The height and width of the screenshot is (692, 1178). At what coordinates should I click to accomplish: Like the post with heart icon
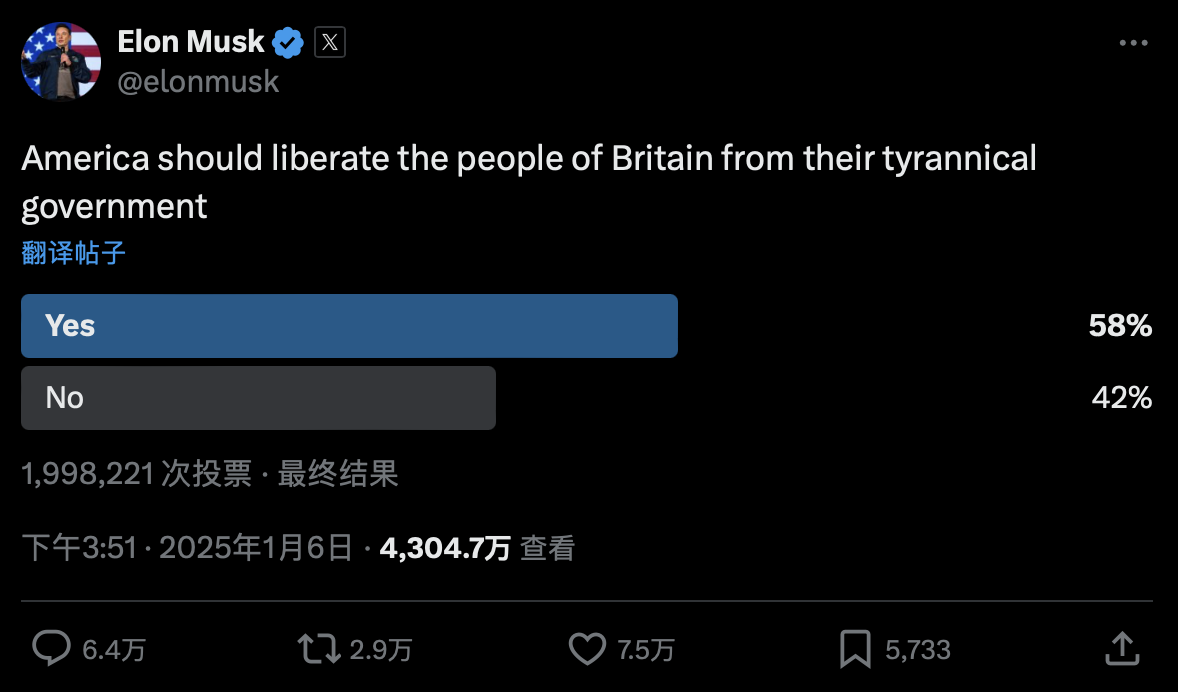pyautogui.click(x=587, y=649)
